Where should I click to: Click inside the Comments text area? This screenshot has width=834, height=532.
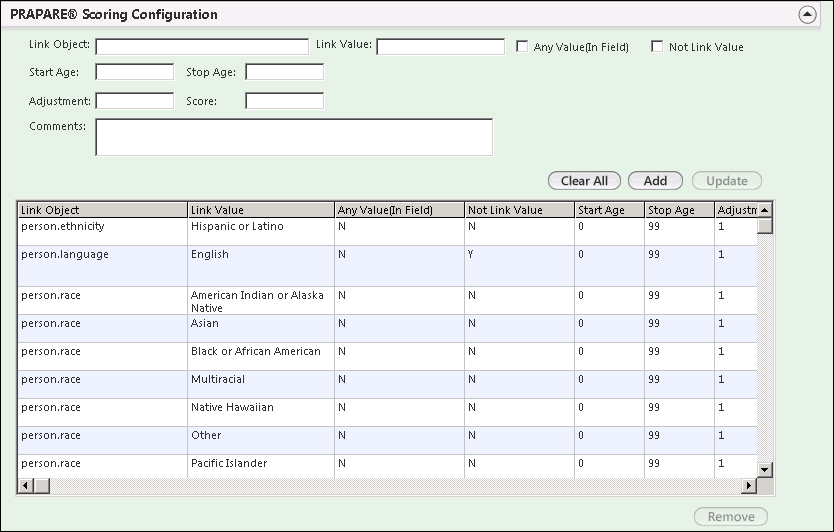[x=294, y=137]
